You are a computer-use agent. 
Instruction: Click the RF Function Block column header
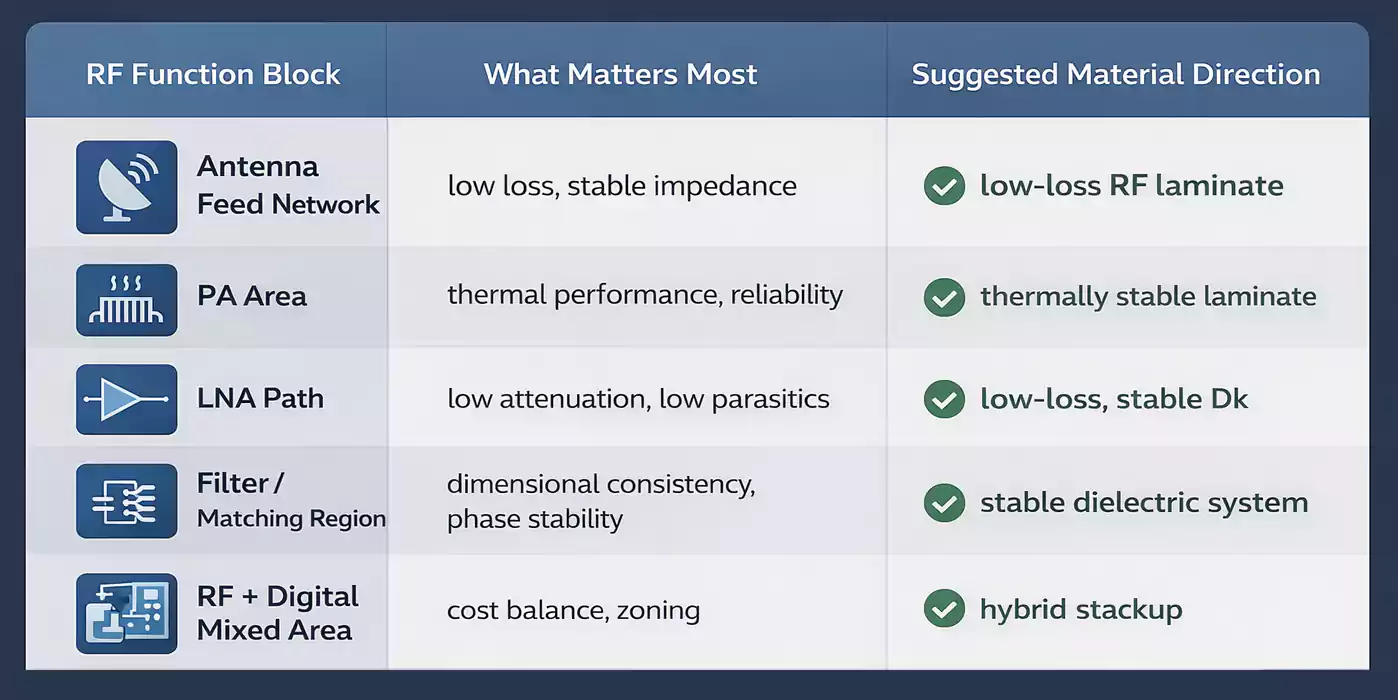click(x=213, y=75)
